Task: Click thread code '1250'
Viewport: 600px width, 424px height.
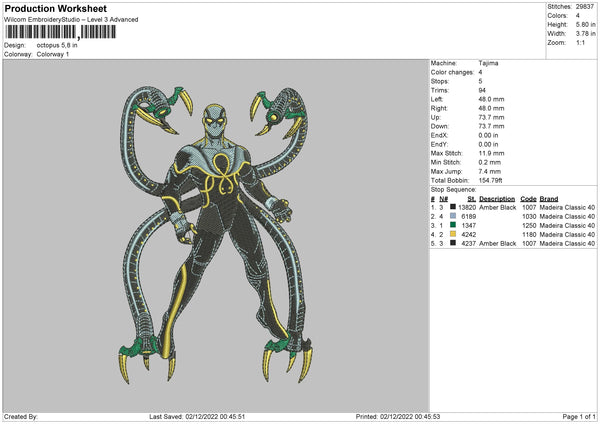Action: (529, 226)
